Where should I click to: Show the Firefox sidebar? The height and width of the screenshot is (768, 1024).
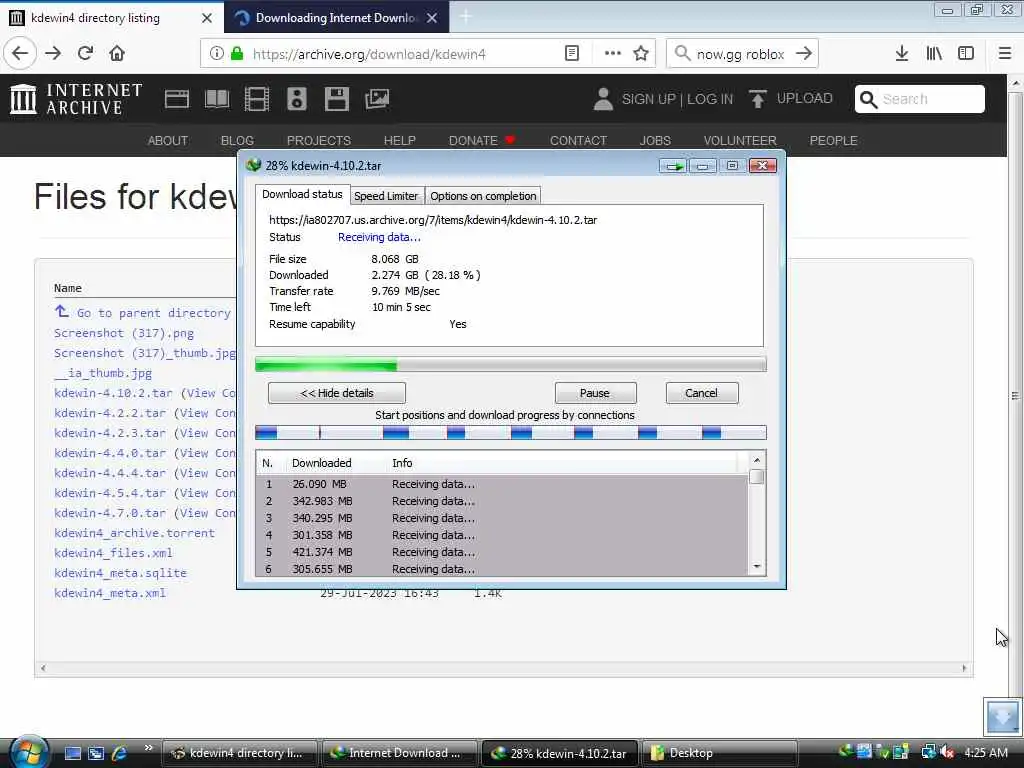[966, 54]
